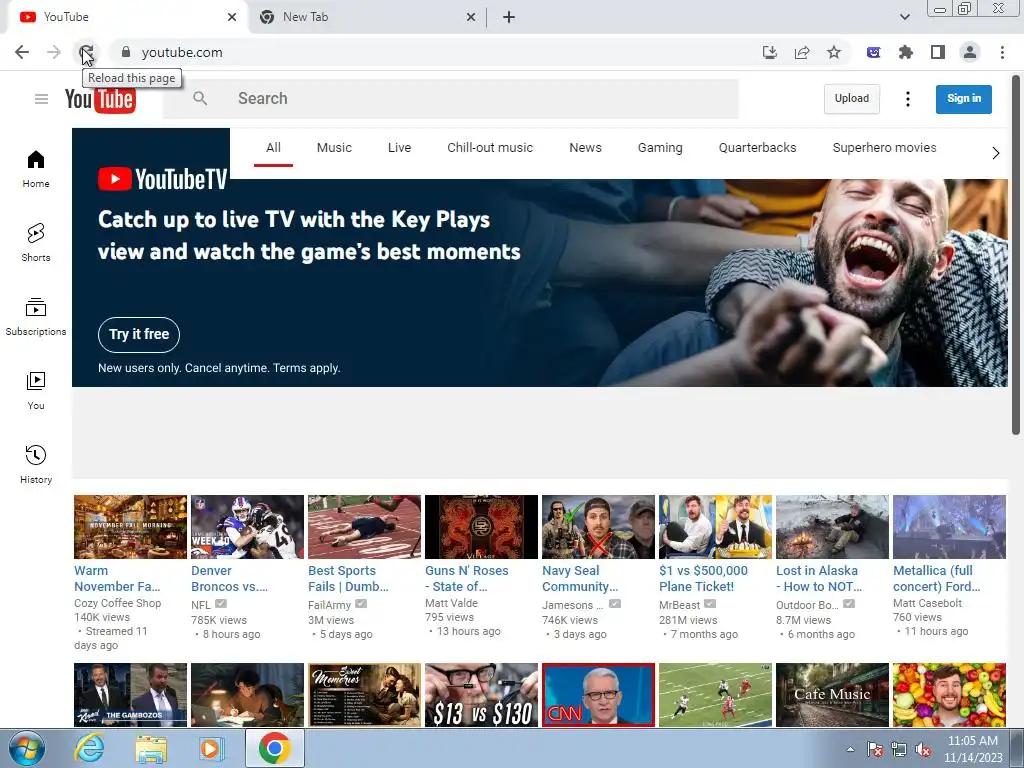Select the Superhero movies chip

pos(884,148)
